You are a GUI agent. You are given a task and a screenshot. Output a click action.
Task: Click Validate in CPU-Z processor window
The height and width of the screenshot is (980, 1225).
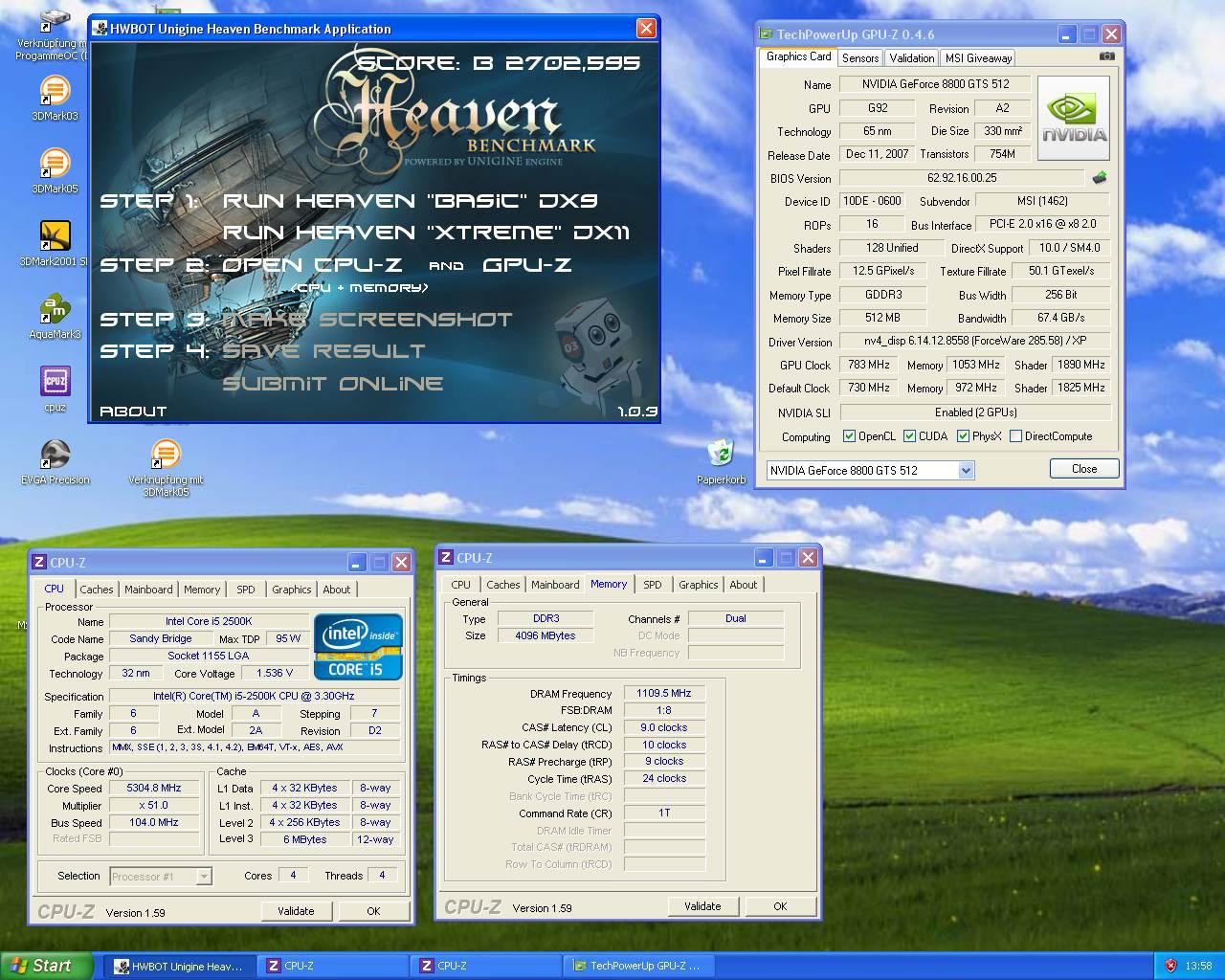pyautogui.click(x=296, y=911)
